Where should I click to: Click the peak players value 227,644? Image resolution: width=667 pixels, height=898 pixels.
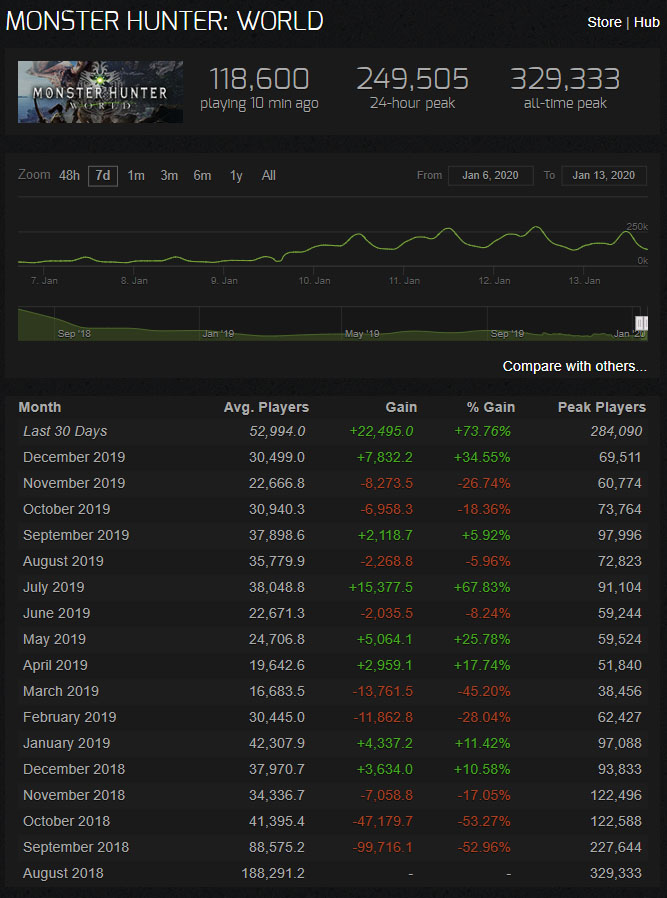615,847
